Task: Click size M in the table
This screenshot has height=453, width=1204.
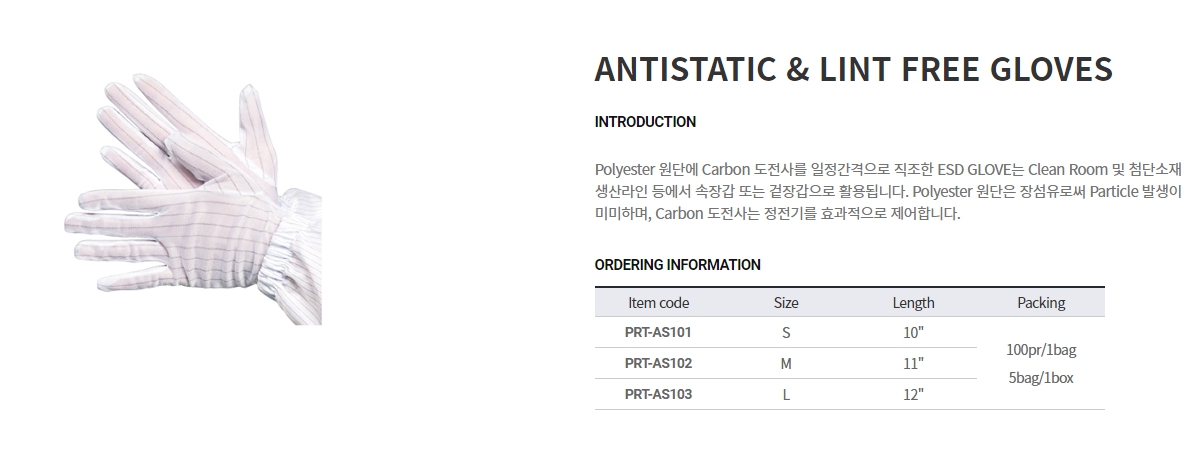Action: pos(786,364)
